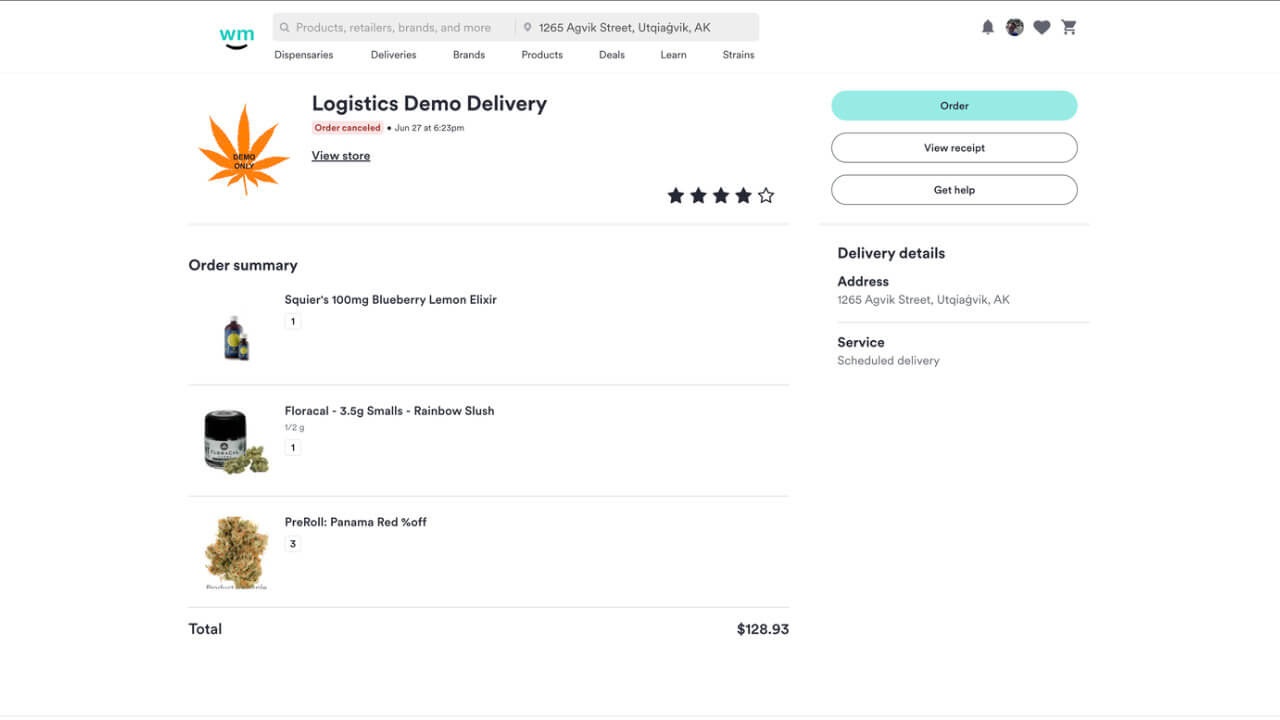The width and height of the screenshot is (1280, 720).
Task: Click the Delivery details heading
Action: [891, 253]
